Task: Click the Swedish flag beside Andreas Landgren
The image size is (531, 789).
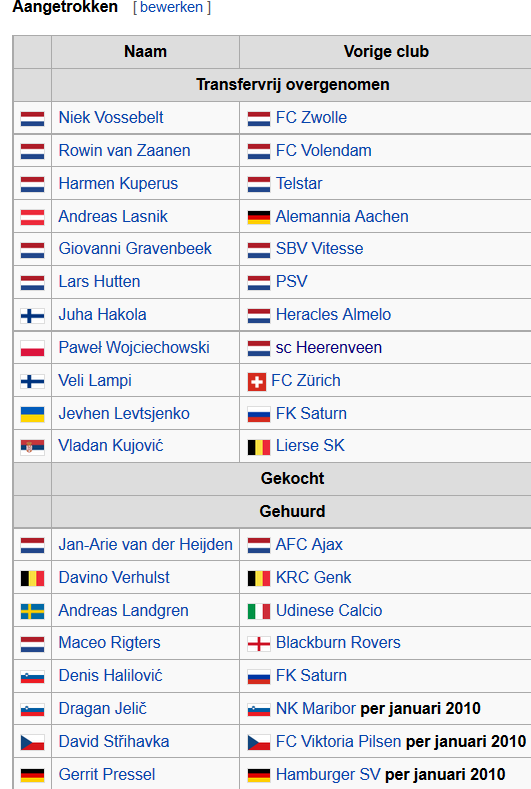Action: point(32,611)
